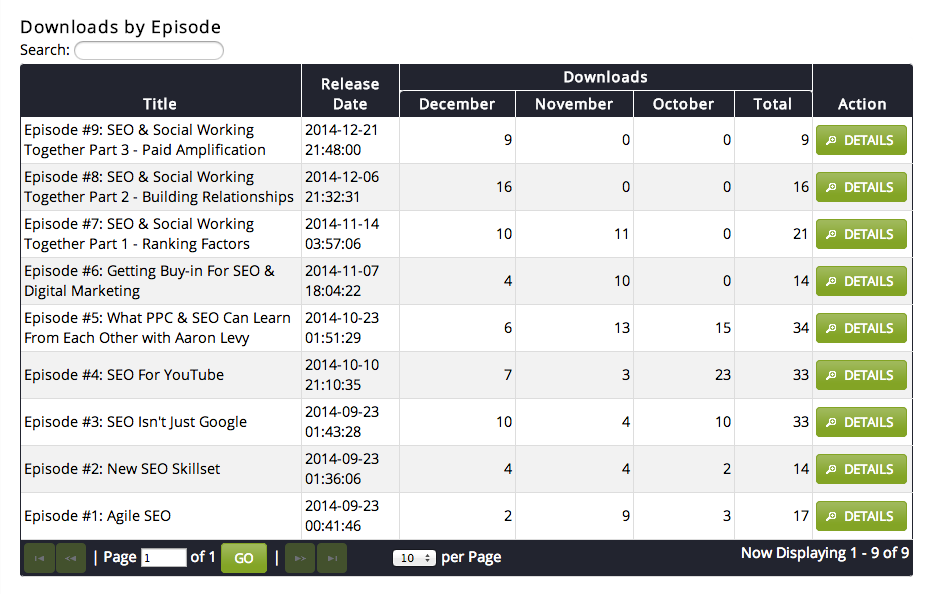
Task: Show details for Episode #6
Action: 861,282
